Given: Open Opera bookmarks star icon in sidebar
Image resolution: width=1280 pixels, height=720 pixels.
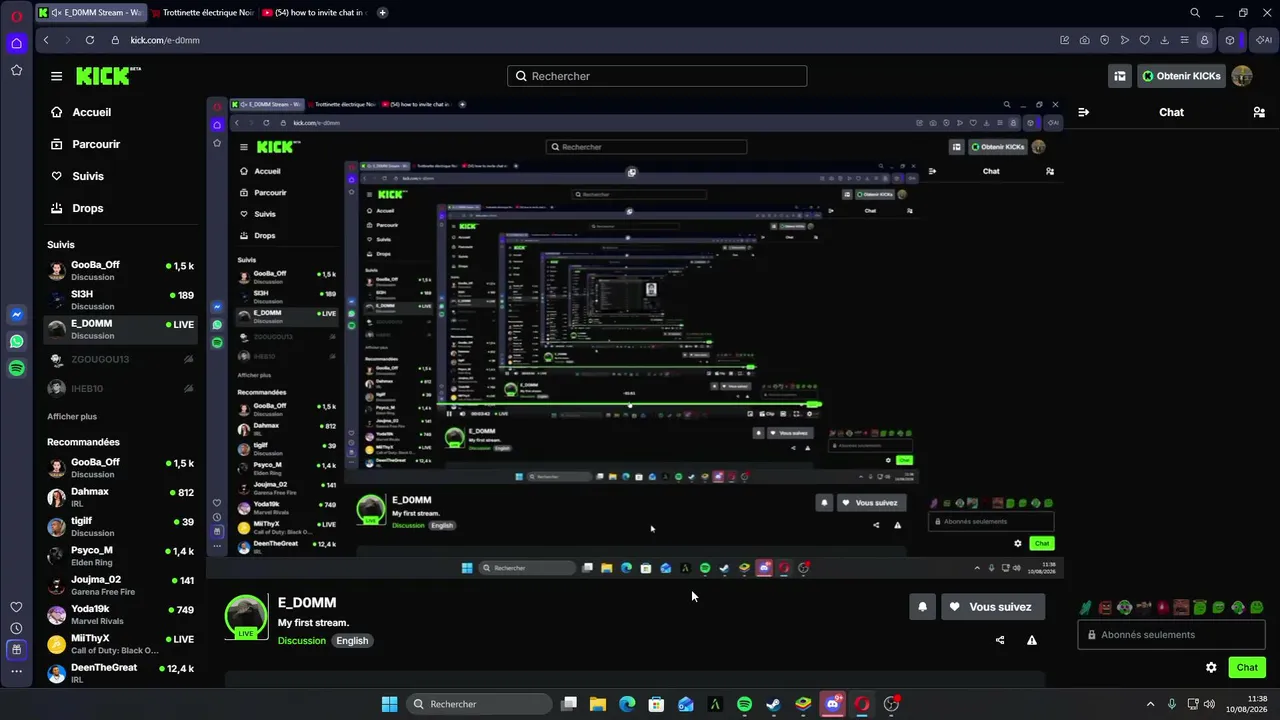Looking at the screenshot, I should 16,70.
